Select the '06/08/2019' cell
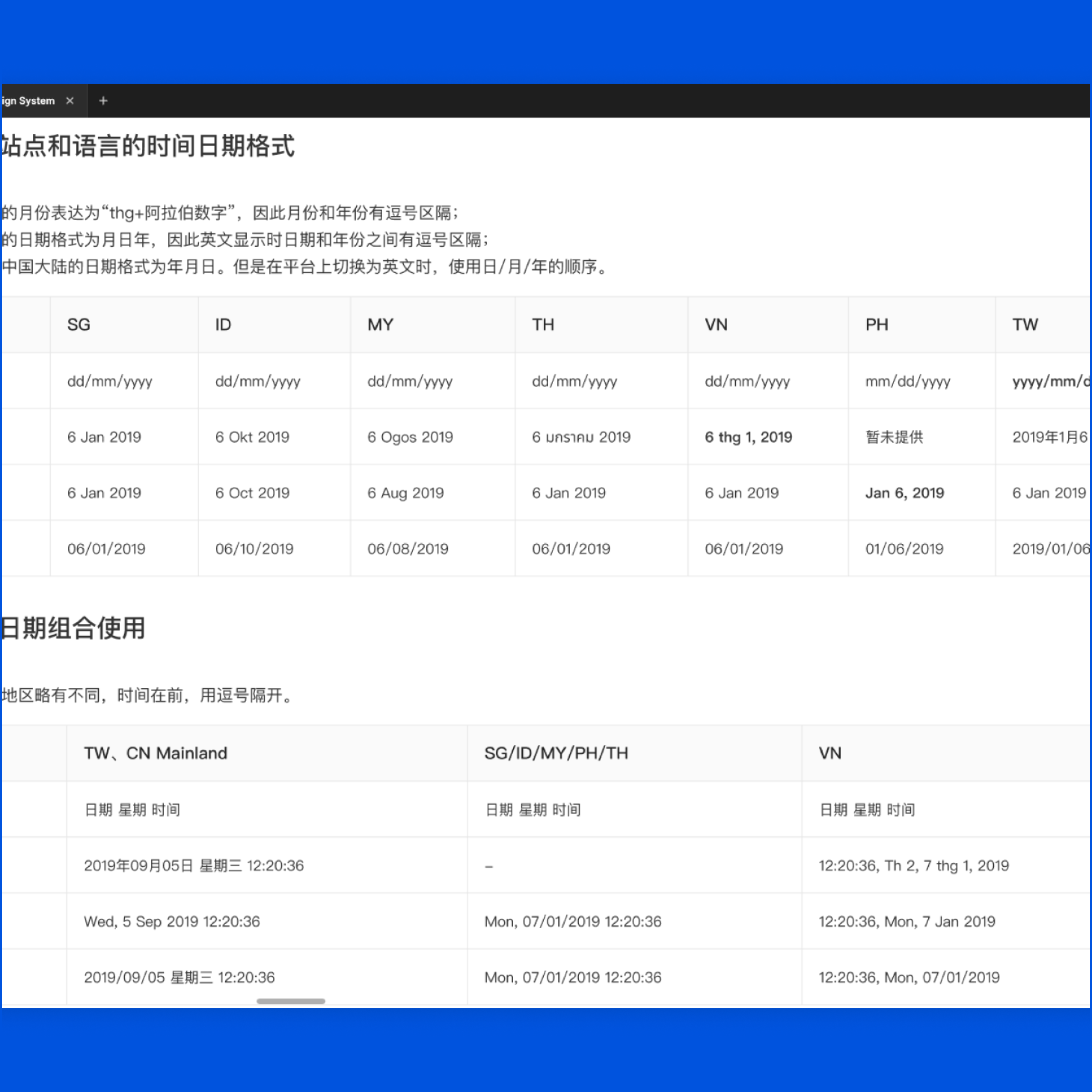 [x=432, y=548]
